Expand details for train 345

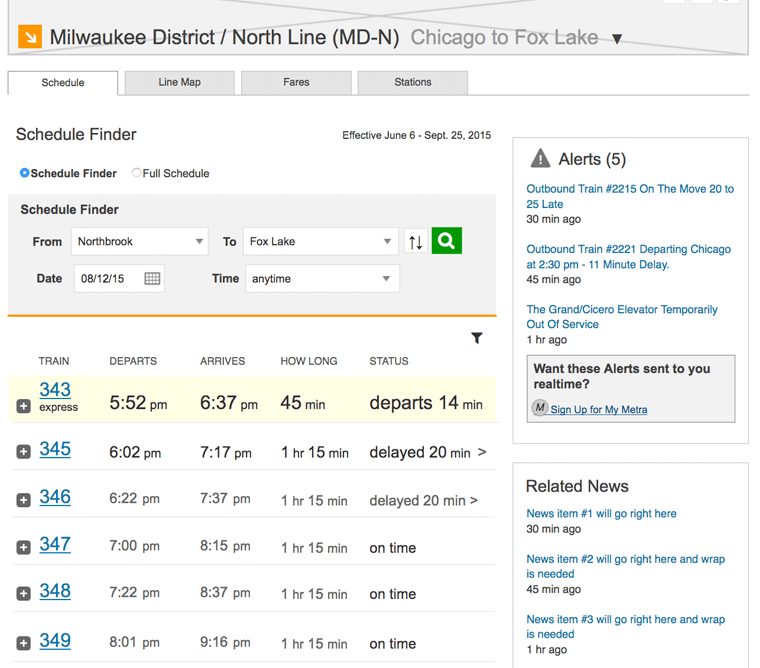click(23, 452)
